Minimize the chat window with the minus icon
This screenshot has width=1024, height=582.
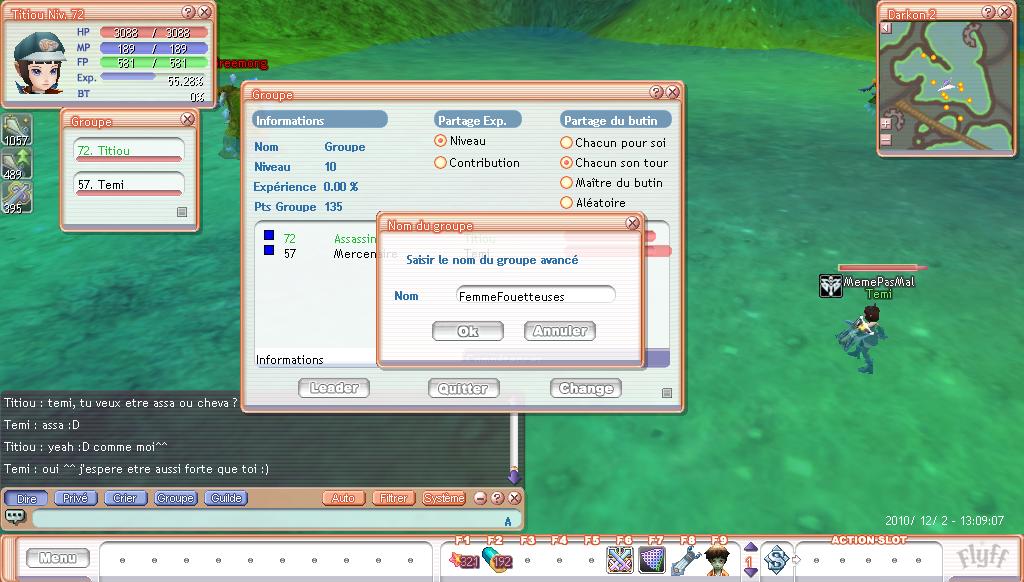tap(480, 498)
